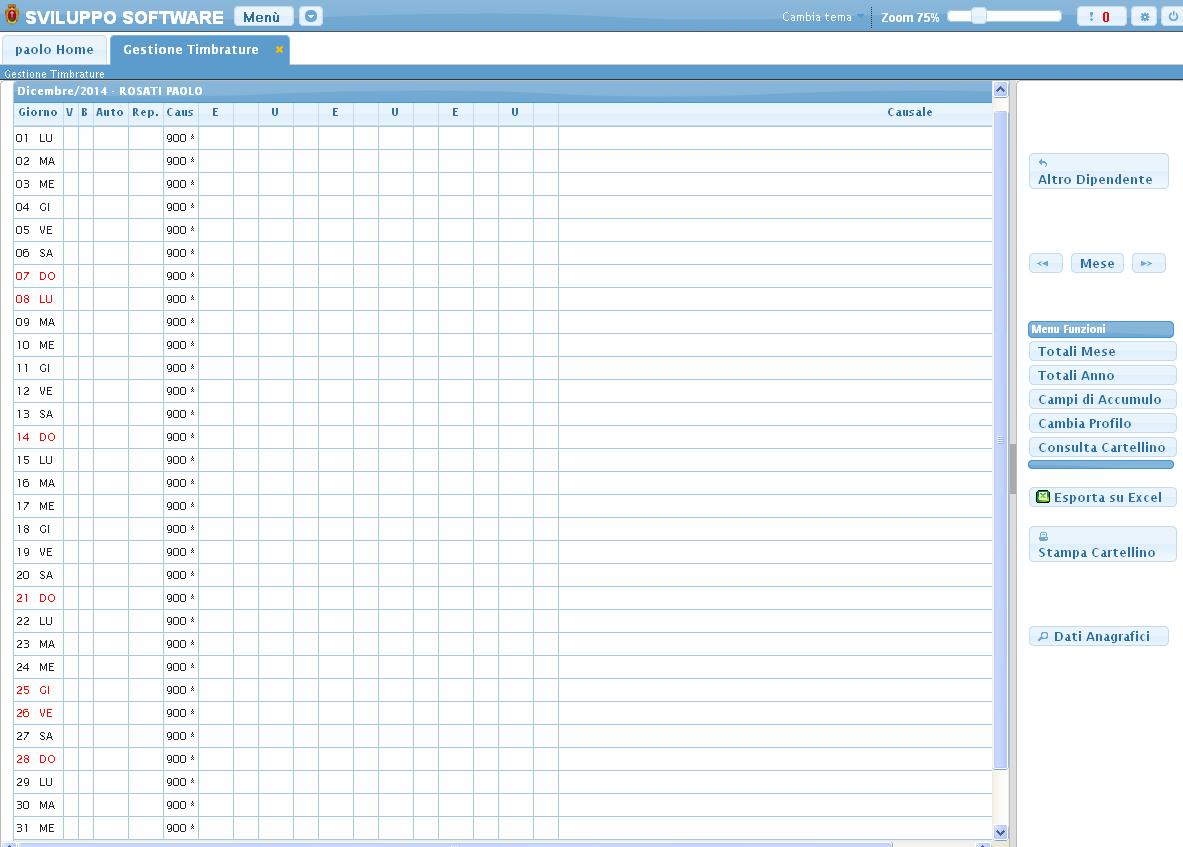Click the Altro Dipendente button
Image resolution: width=1183 pixels, height=847 pixels.
[1097, 172]
